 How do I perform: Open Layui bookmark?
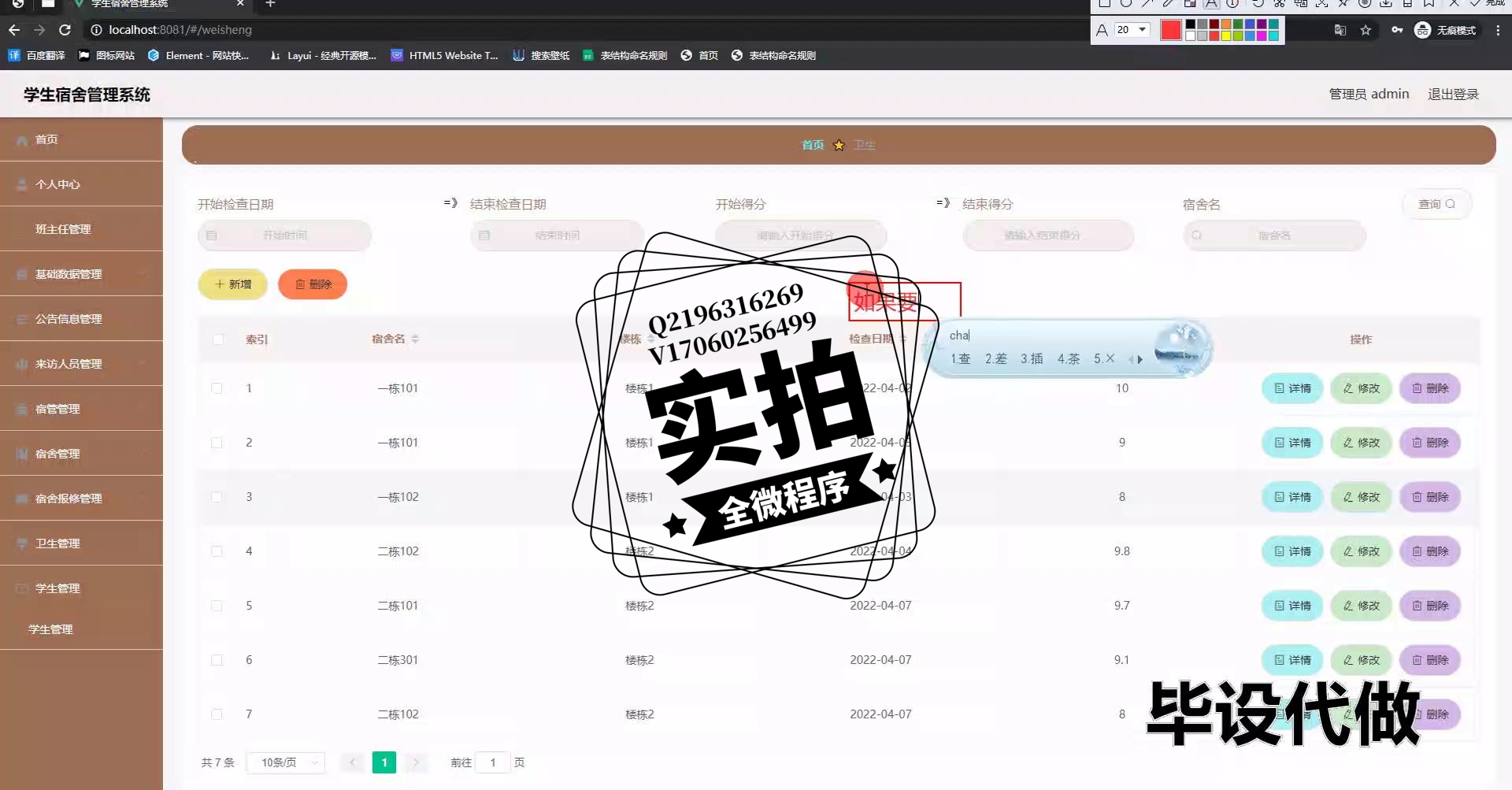pos(323,55)
